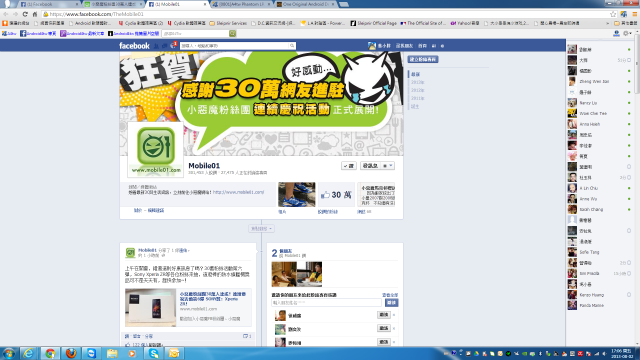Open the gear dropdown next to message button
The height and width of the screenshot is (360, 640).
point(387,166)
